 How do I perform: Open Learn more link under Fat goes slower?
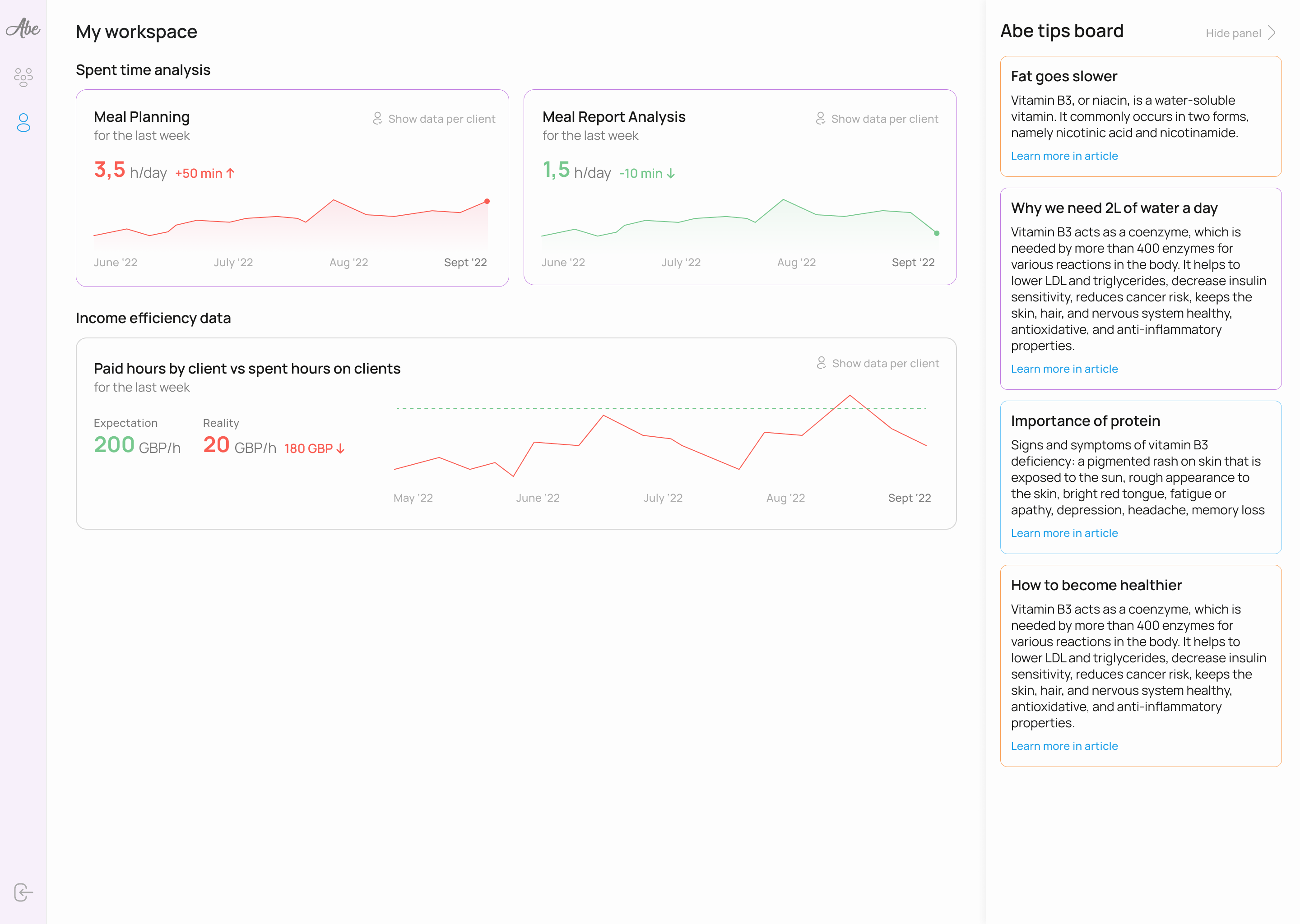click(1064, 156)
